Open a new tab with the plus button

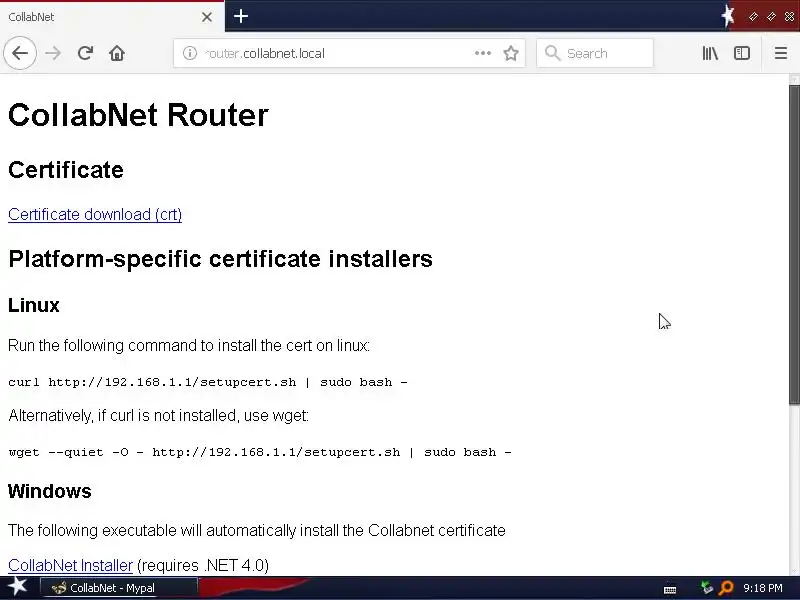click(241, 16)
